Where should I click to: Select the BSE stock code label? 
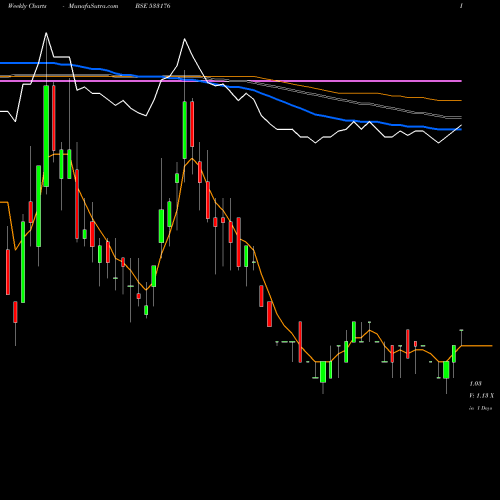[x=153, y=6]
